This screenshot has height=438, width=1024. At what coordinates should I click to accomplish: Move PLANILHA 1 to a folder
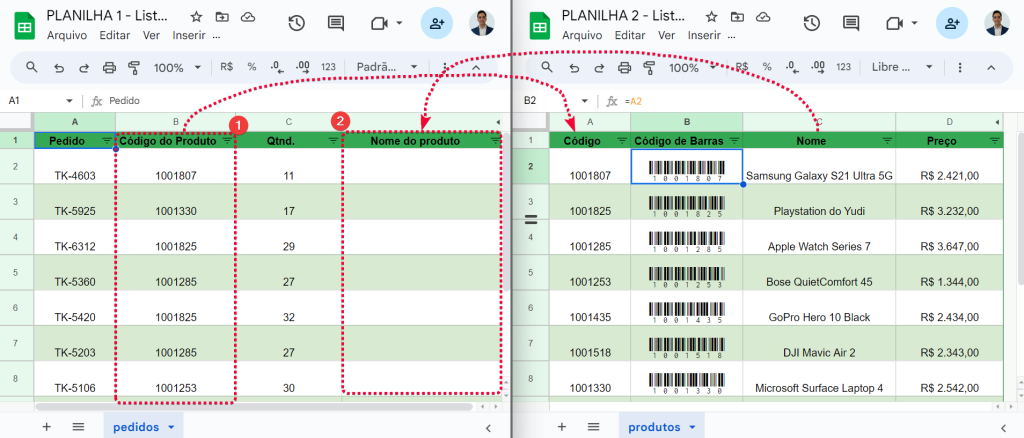tap(222, 17)
